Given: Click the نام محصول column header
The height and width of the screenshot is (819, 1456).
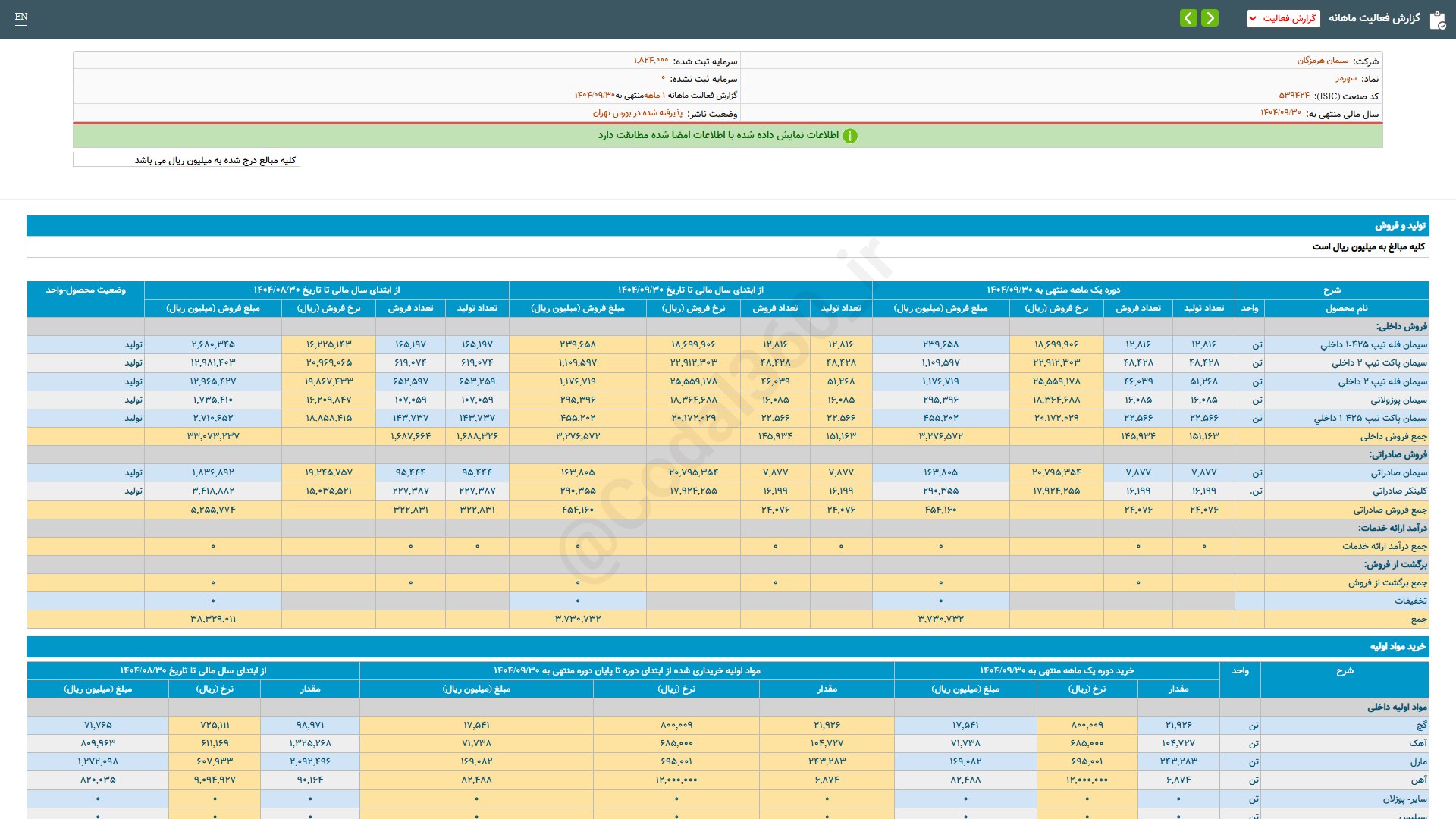Looking at the screenshot, I should (x=1346, y=308).
